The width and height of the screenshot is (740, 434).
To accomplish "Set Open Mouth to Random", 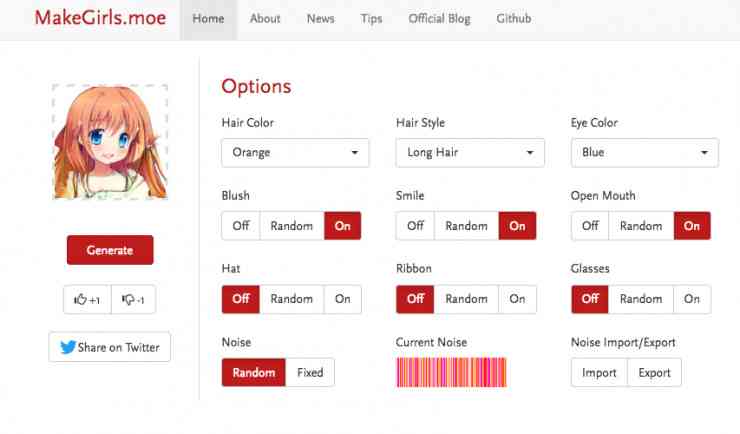I will coord(641,226).
